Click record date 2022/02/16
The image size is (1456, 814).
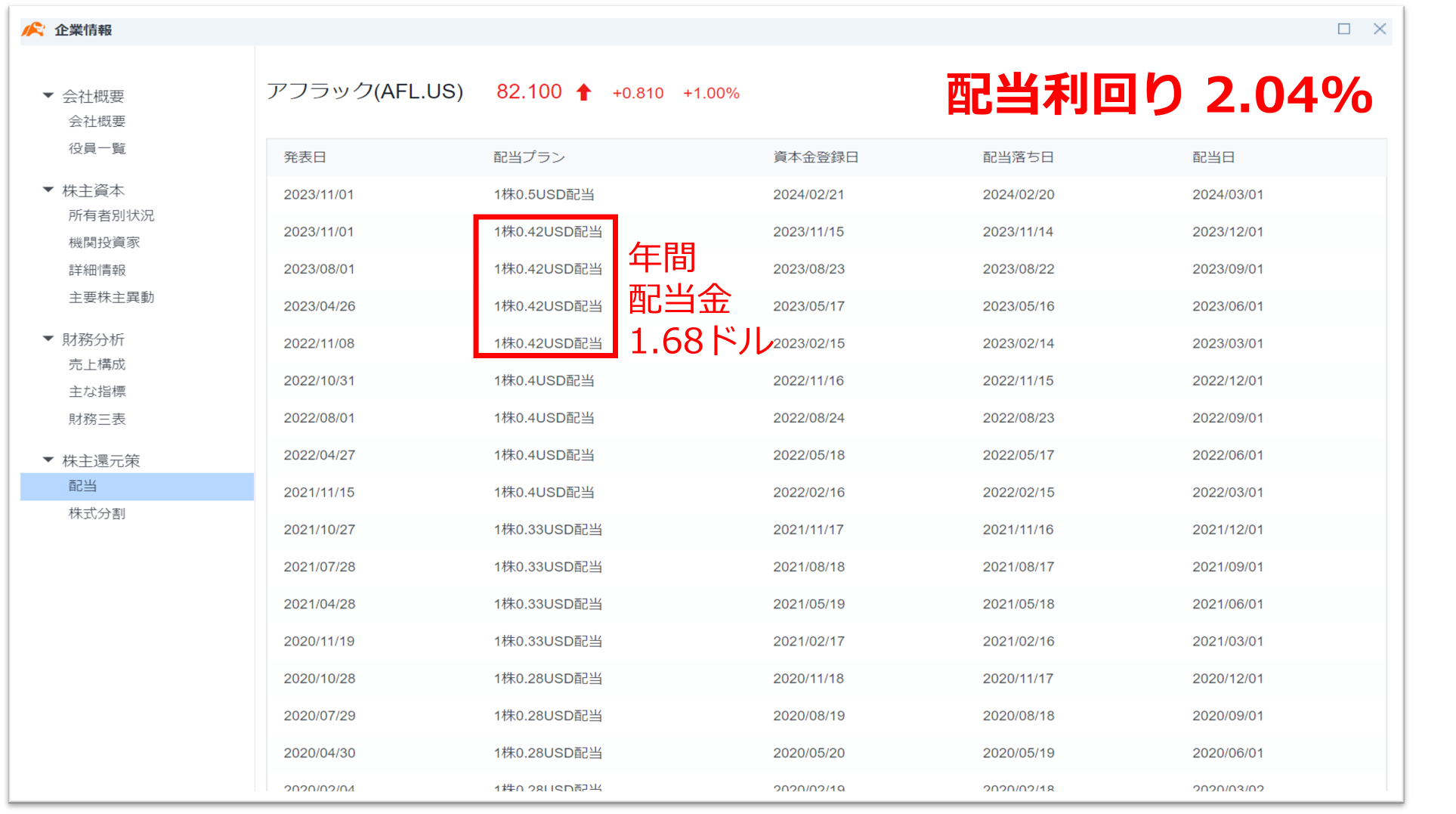coord(809,492)
